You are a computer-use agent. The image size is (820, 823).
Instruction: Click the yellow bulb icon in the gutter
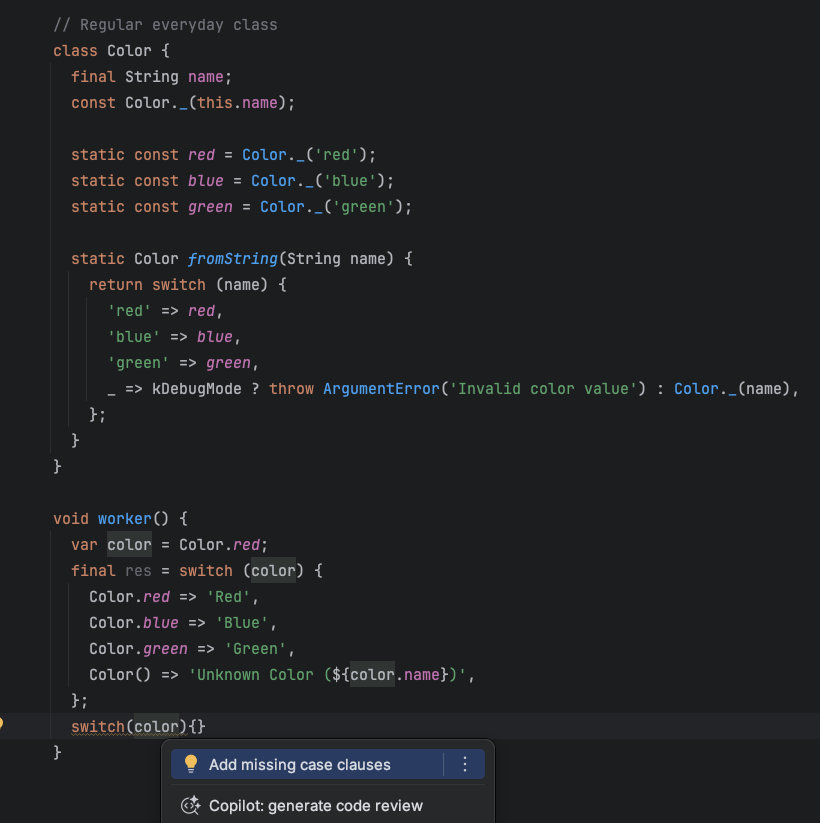pyautogui.click(x=1, y=724)
